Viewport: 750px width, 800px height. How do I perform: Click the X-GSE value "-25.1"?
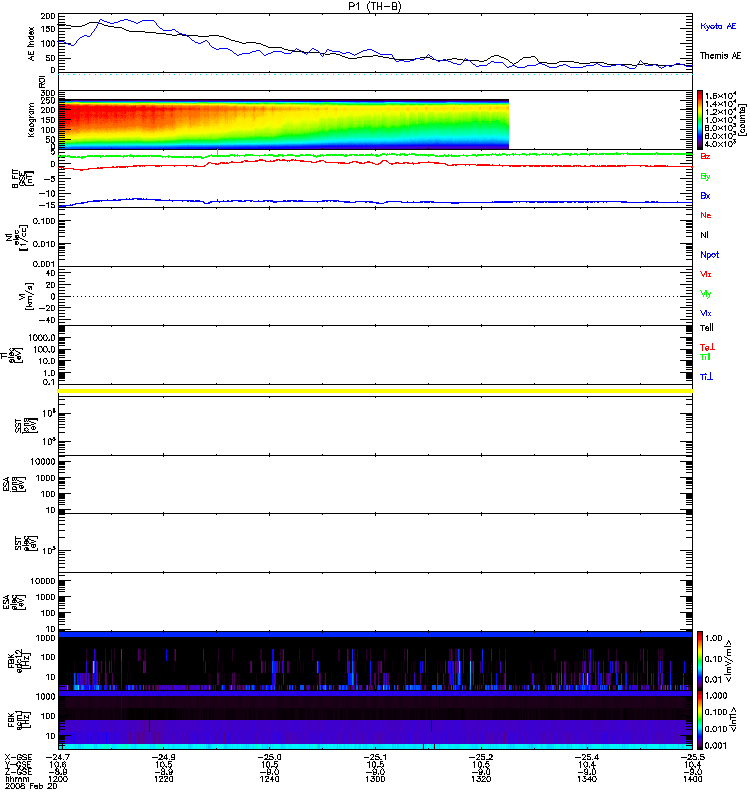(x=375, y=757)
